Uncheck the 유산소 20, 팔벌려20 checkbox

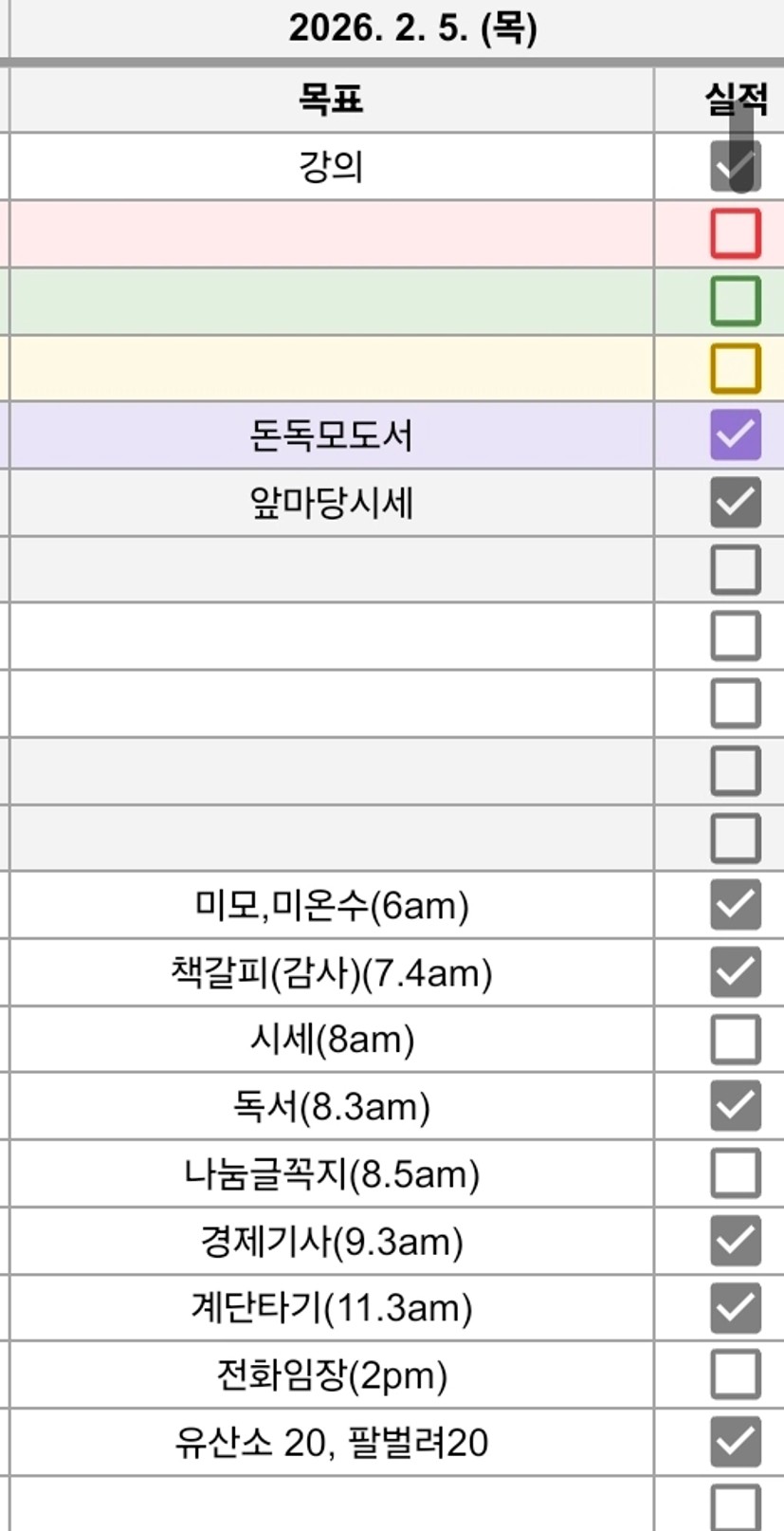point(735,1442)
